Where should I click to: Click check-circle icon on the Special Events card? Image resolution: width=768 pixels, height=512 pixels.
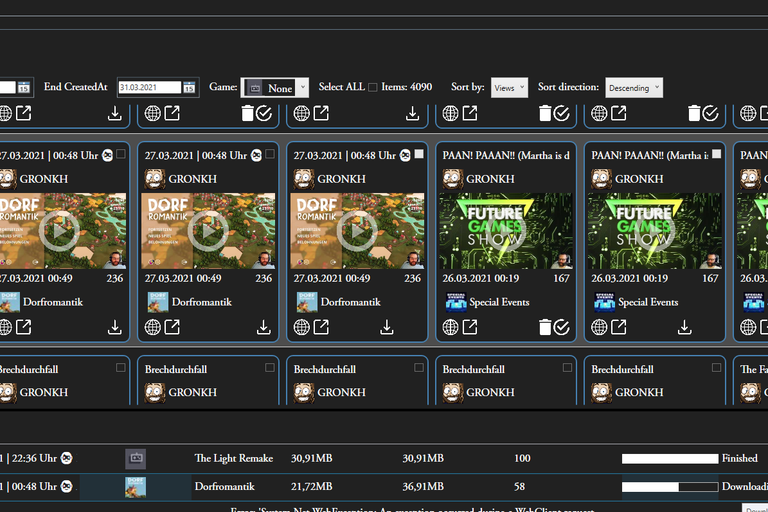tap(562, 327)
